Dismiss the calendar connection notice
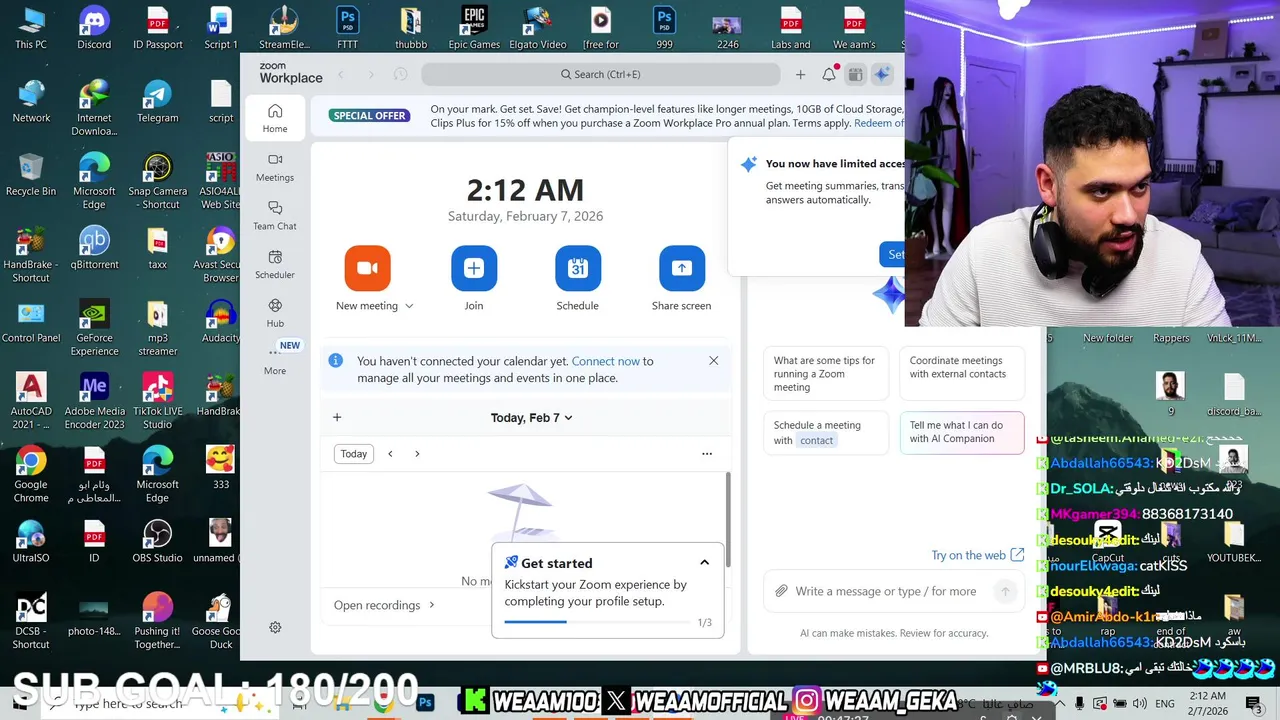1280x720 pixels. coord(714,361)
